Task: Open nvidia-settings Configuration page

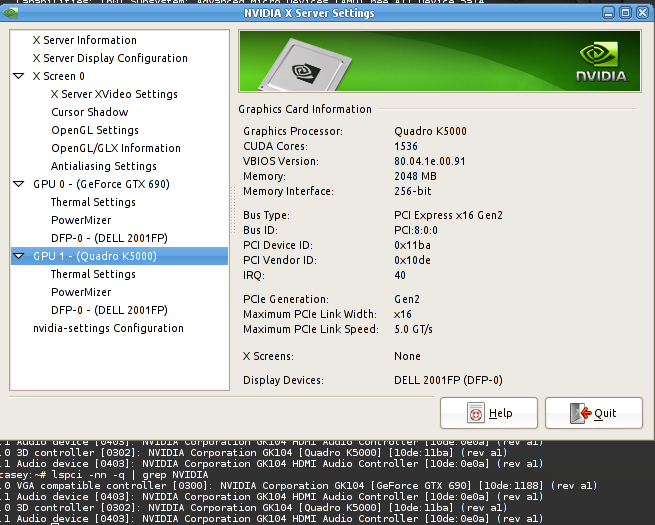Action: tap(108, 328)
